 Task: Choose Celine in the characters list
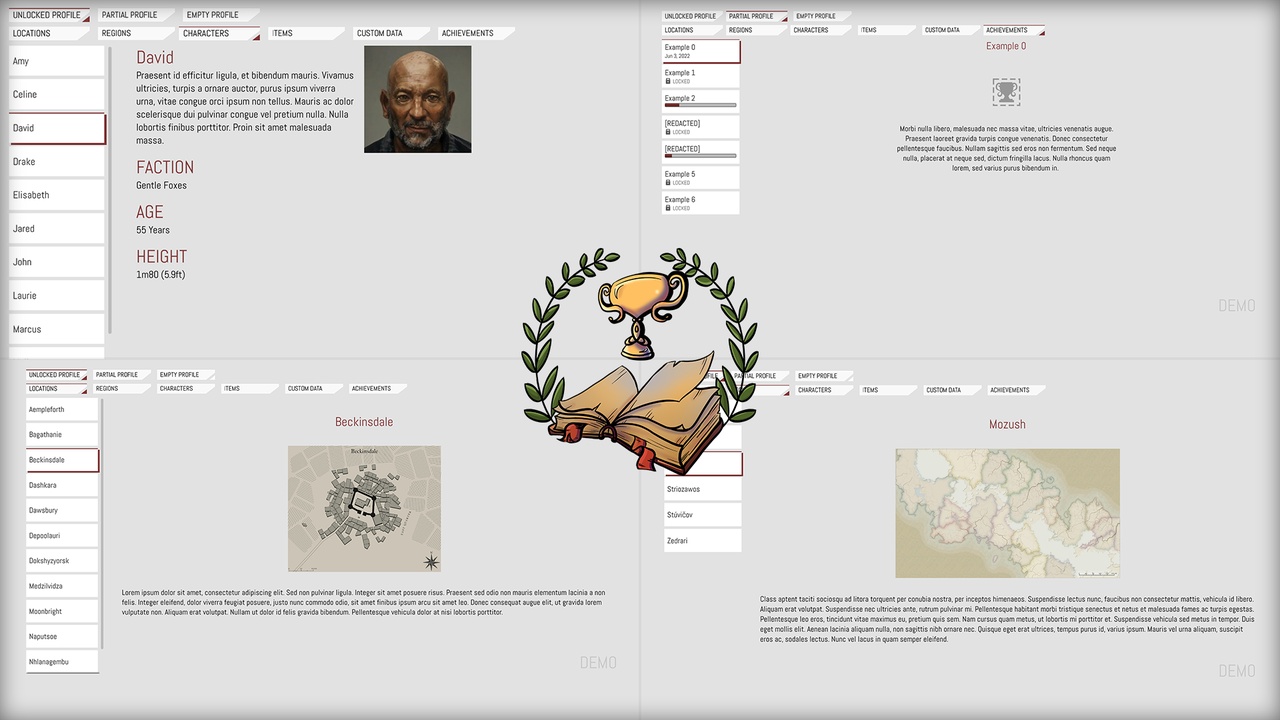pyautogui.click(x=57, y=94)
